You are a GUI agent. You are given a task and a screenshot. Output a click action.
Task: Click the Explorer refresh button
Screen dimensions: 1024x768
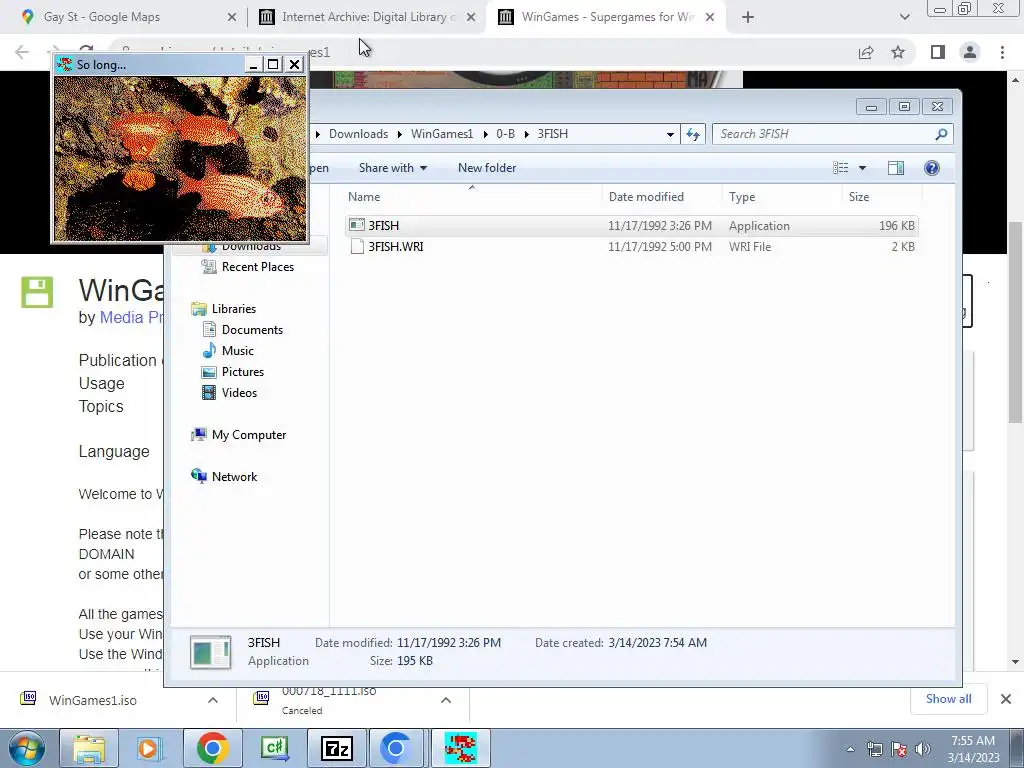tap(693, 135)
